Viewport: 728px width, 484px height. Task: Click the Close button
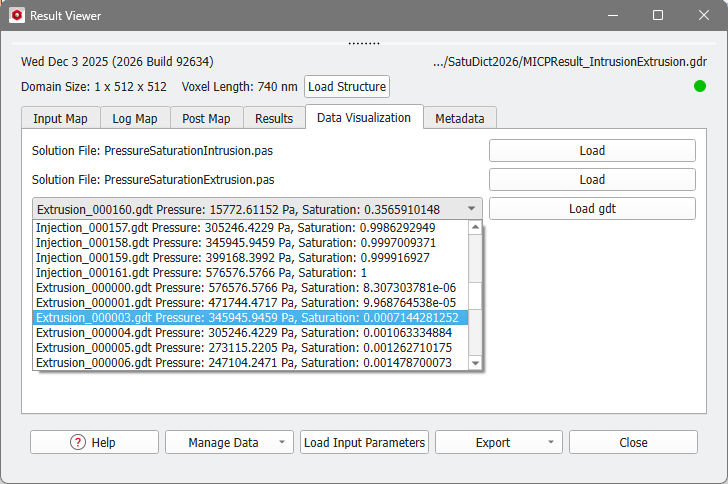pos(633,442)
